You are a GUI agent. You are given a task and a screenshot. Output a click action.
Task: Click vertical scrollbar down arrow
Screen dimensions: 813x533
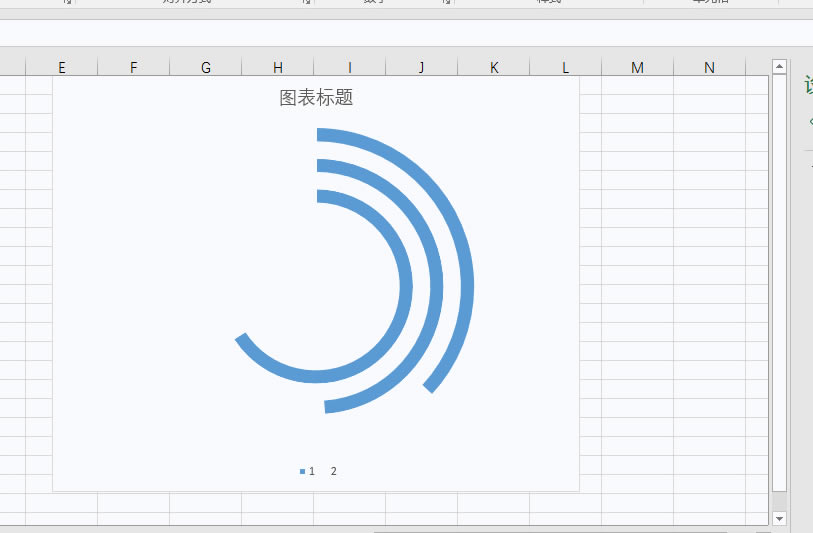tap(779, 518)
